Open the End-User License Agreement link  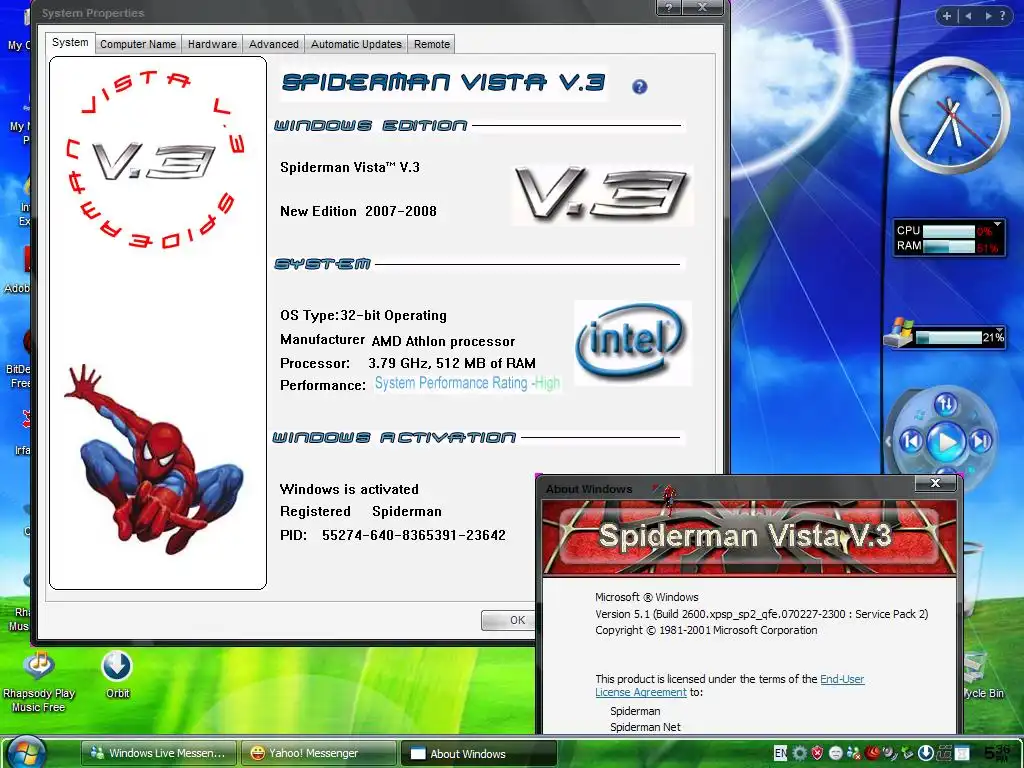729,686
